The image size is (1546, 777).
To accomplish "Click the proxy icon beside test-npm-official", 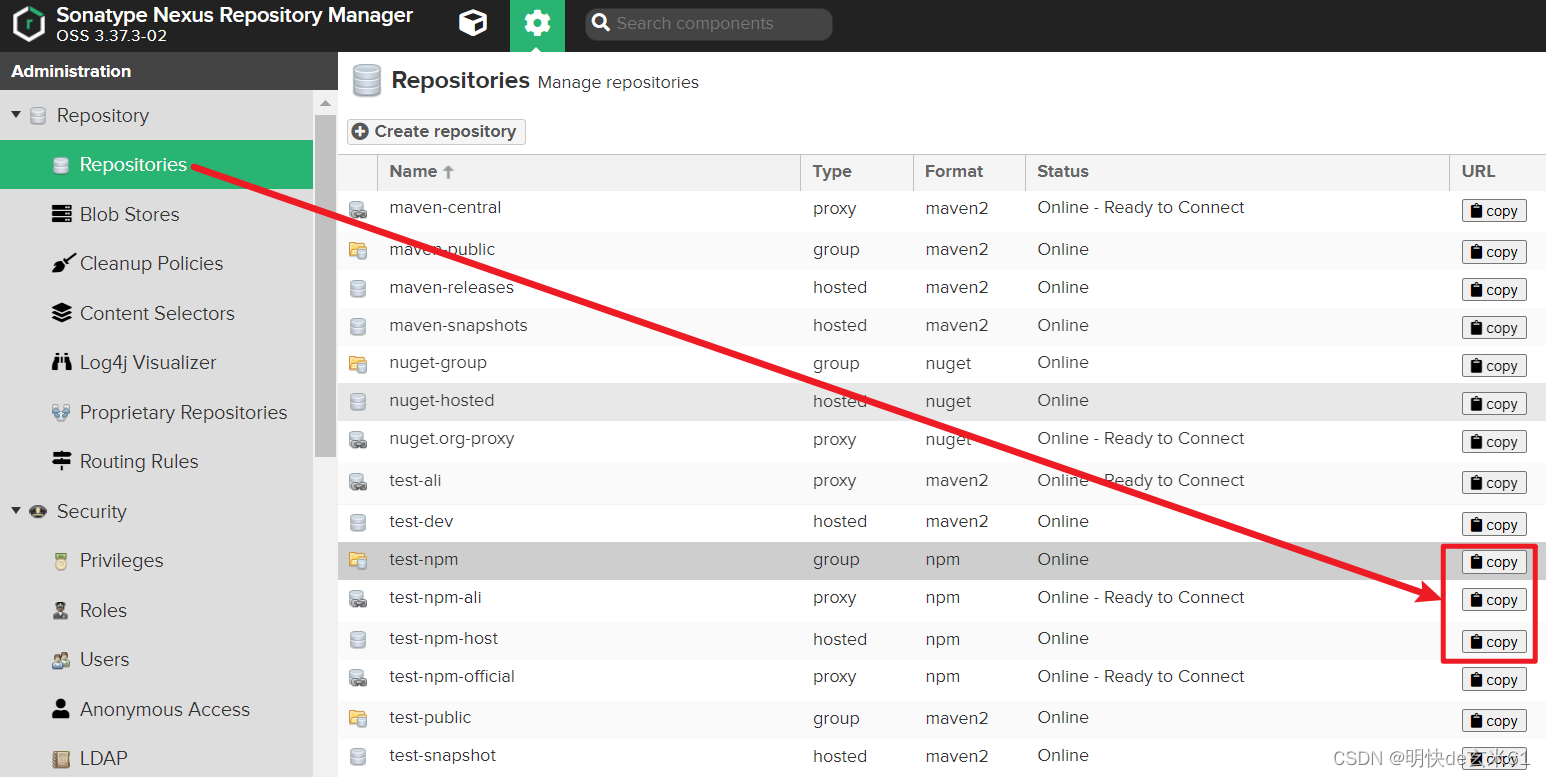I will tap(357, 678).
